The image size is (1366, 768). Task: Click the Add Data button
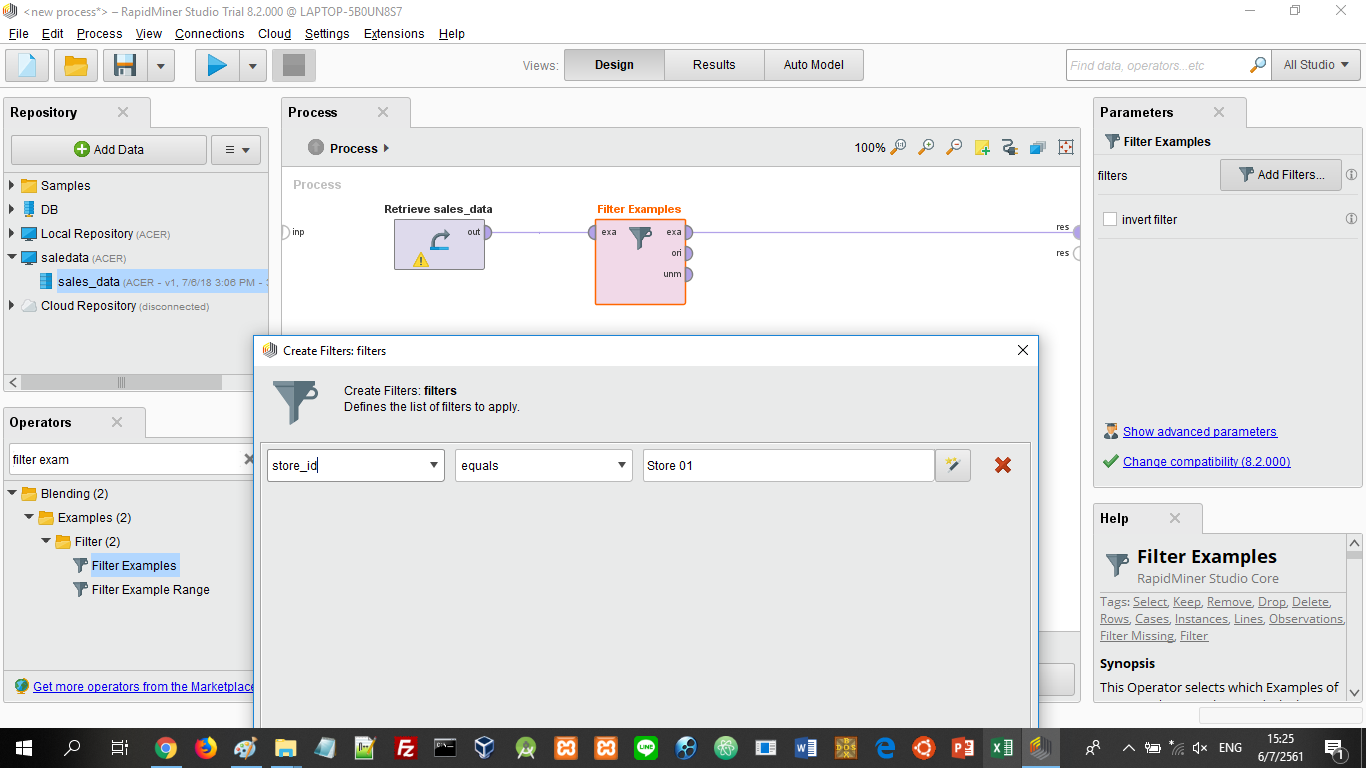pyautogui.click(x=109, y=149)
